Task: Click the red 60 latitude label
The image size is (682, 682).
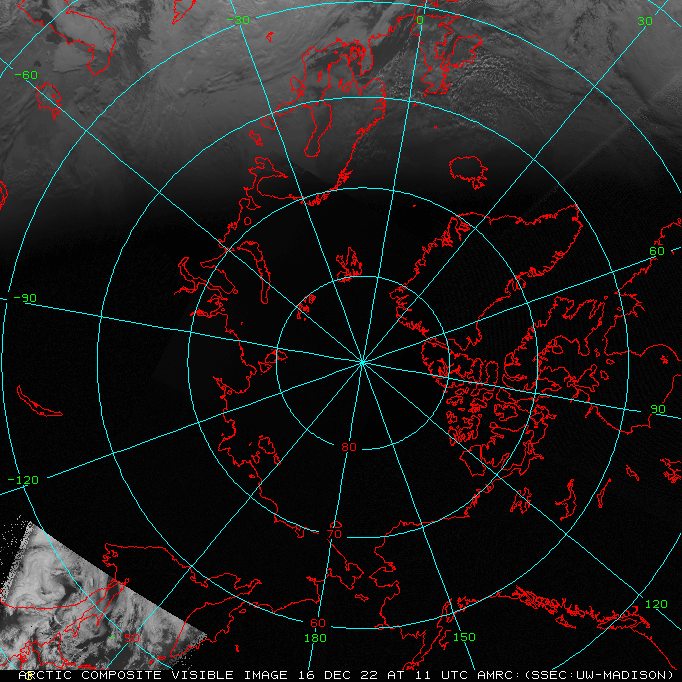Action: coord(318,623)
